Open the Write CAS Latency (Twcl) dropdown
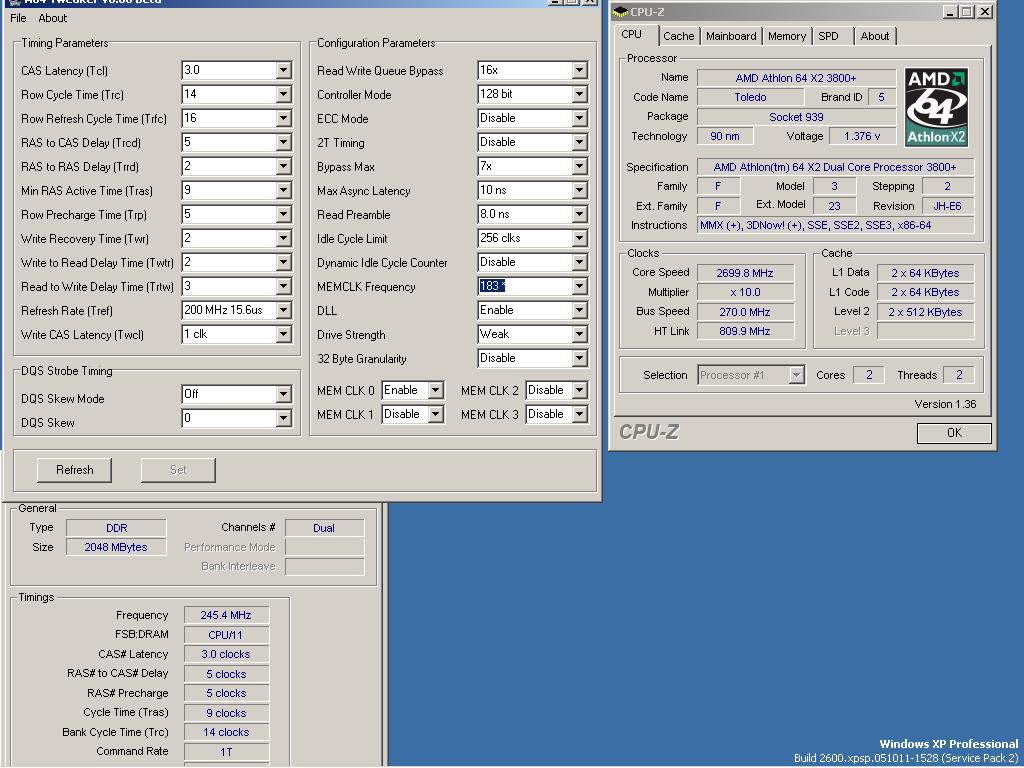1024x768 pixels. click(x=283, y=334)
